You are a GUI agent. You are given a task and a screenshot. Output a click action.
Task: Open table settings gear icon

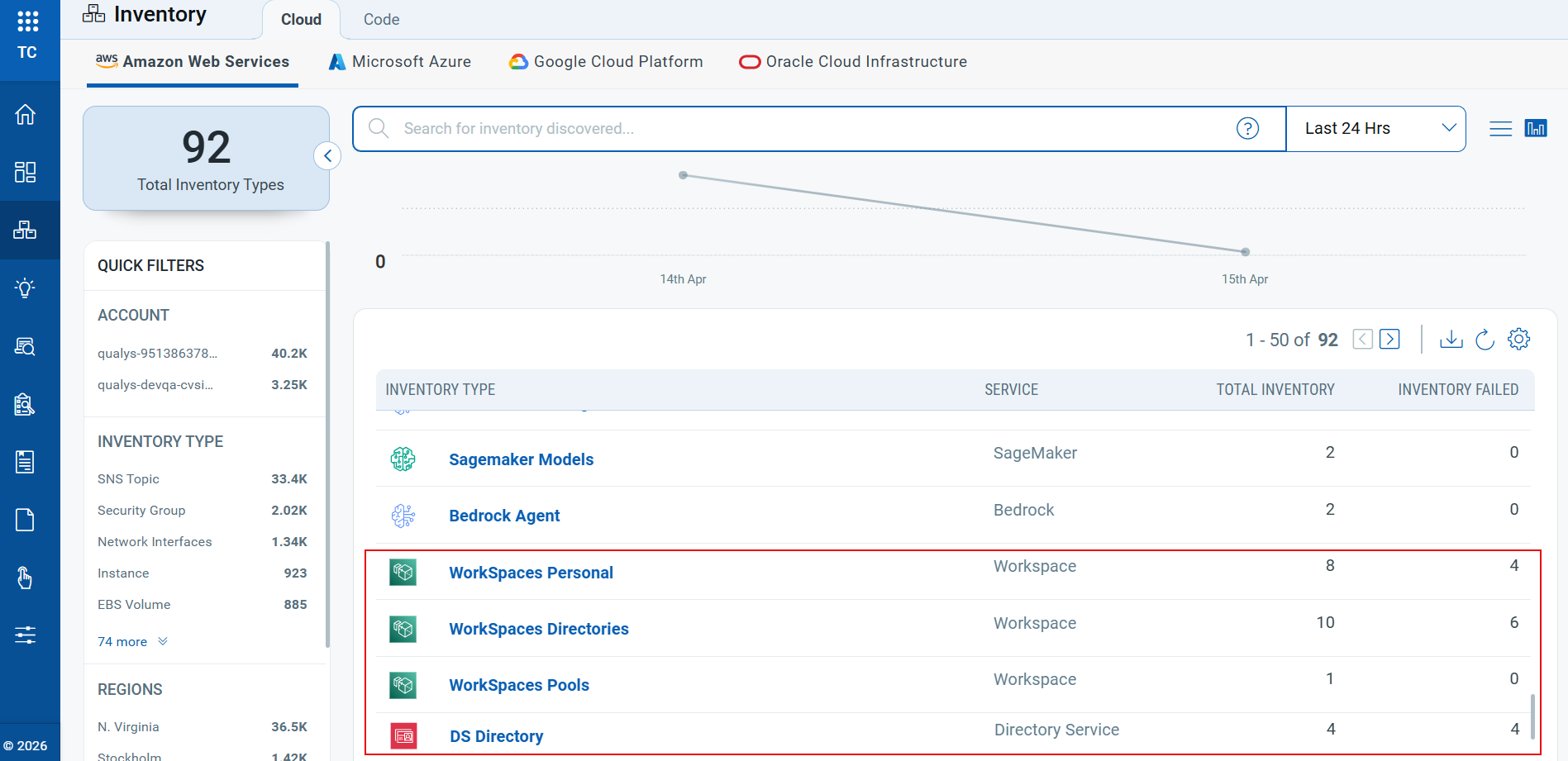pos(1518,339)
